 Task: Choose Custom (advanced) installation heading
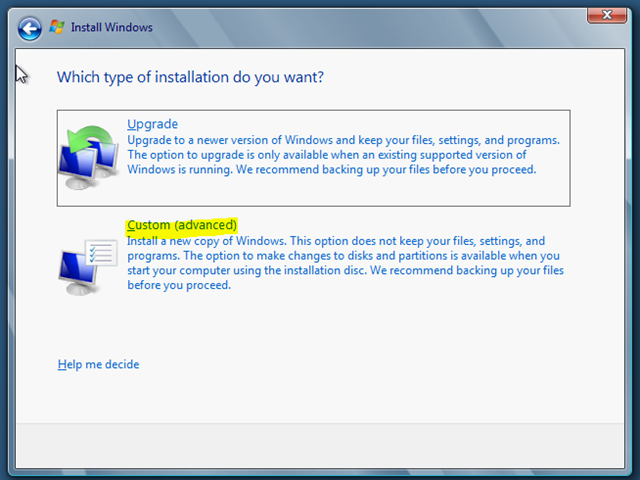tap(182, 225)
